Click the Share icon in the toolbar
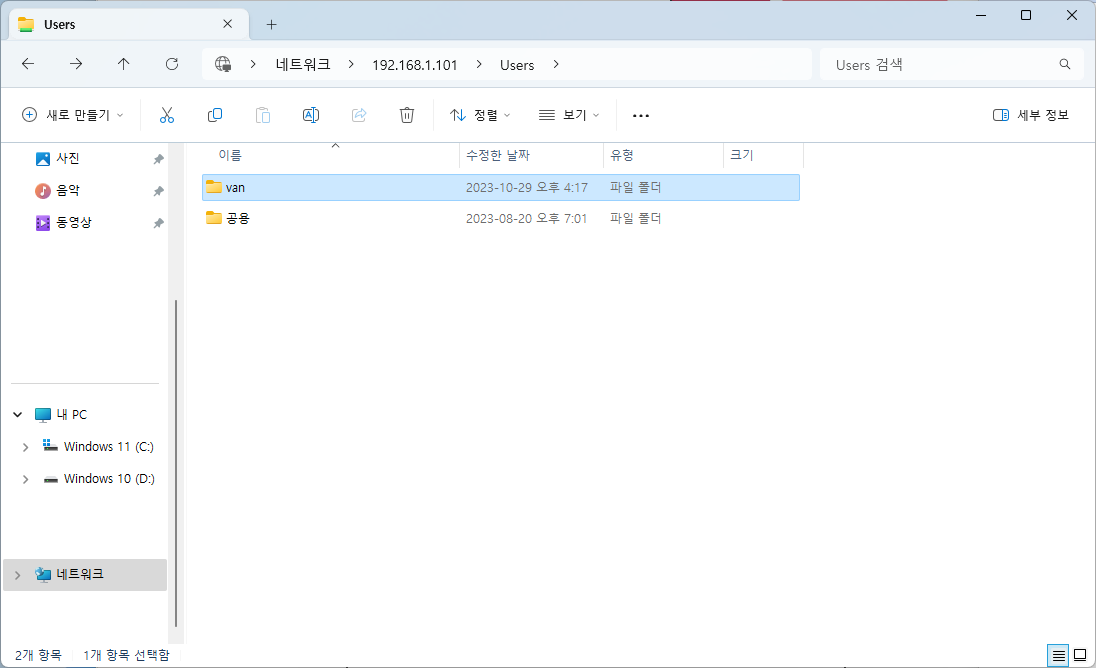The height and width of the screenshot is (668, 1096). (359, 115)
